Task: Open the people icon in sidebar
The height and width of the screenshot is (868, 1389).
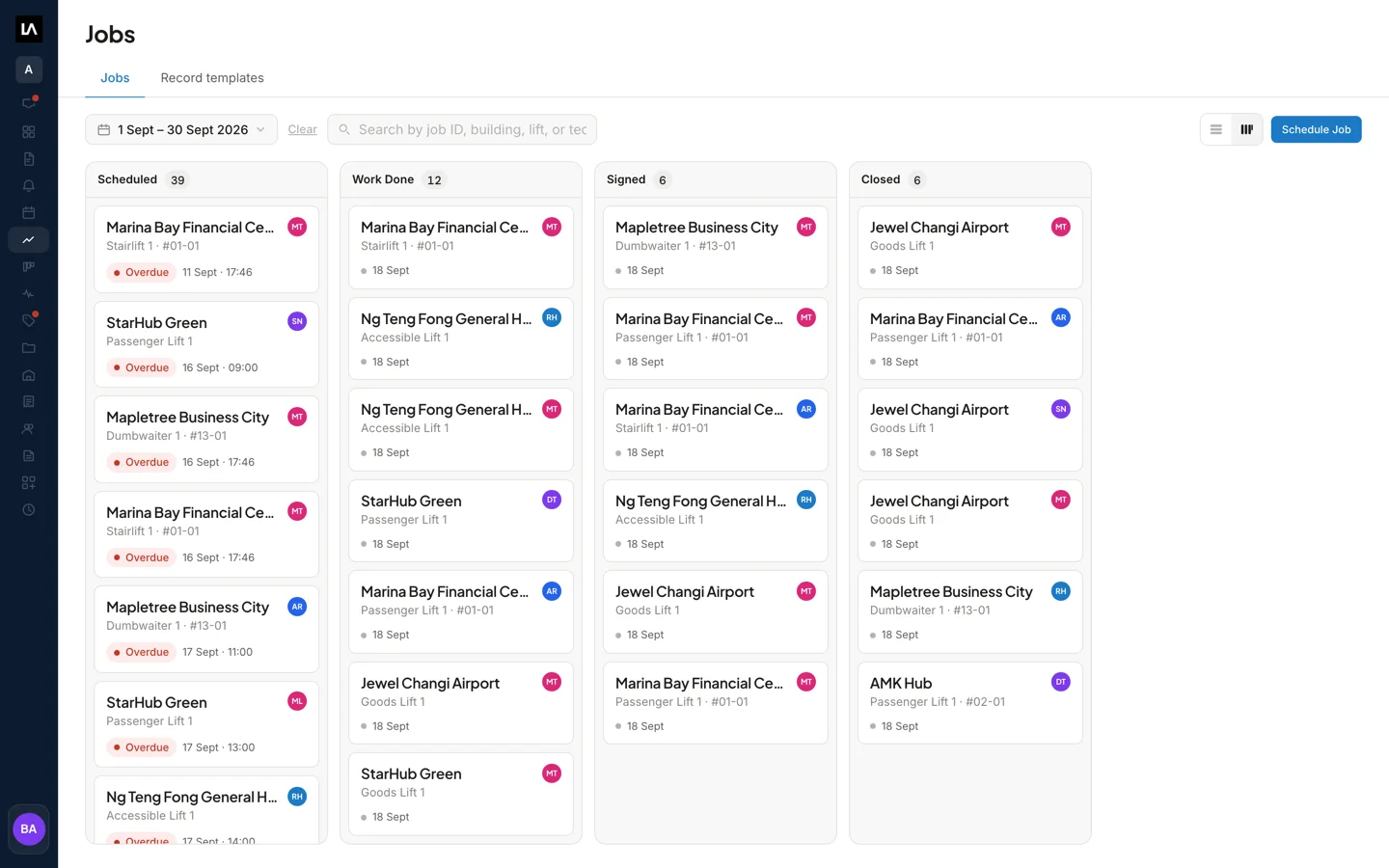Action: [29, 428]
